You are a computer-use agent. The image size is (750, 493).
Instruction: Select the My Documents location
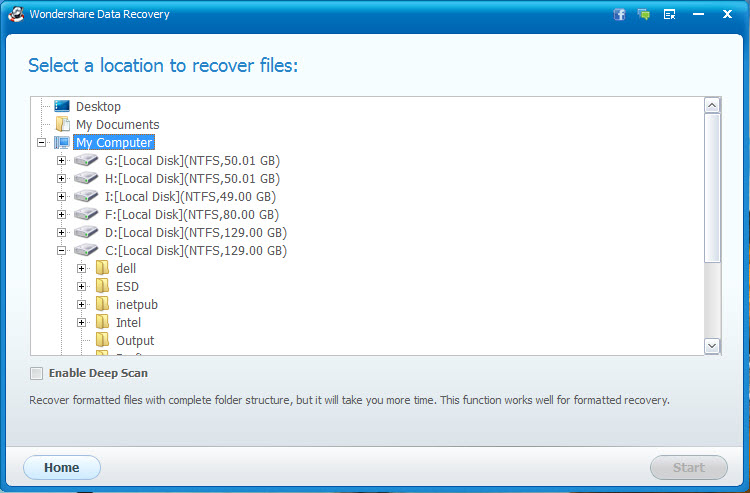[118, 124]
